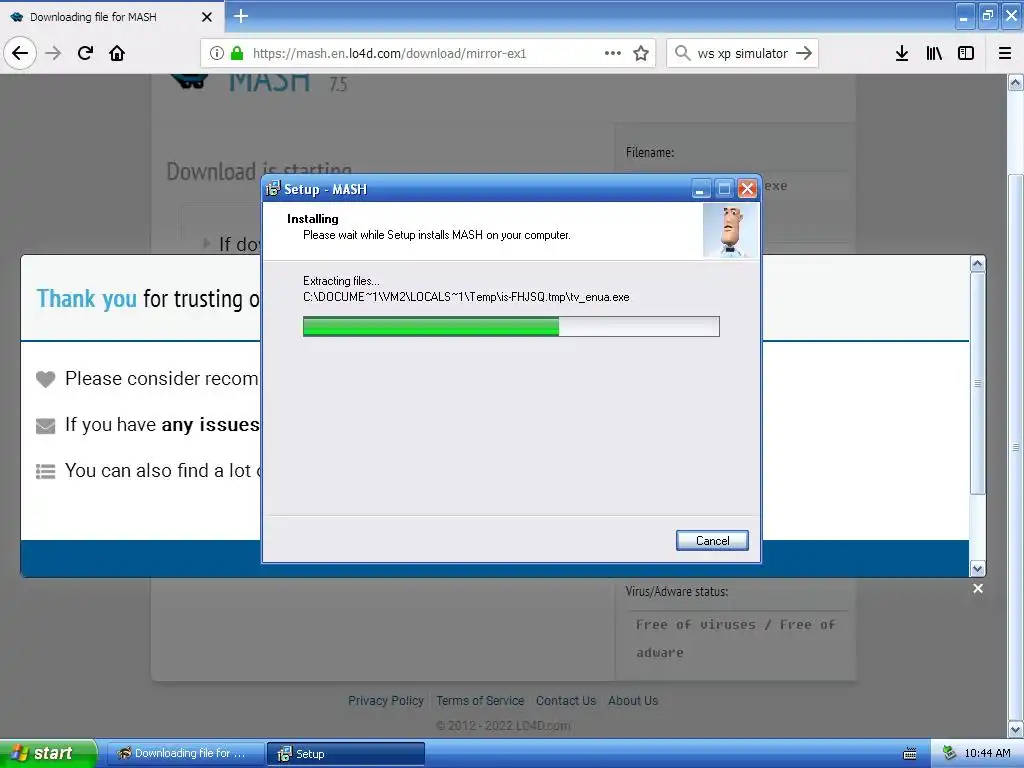Click the 10:44 AM clock
The width and height of the screenshot is (1024, 768).
[987, 754]
